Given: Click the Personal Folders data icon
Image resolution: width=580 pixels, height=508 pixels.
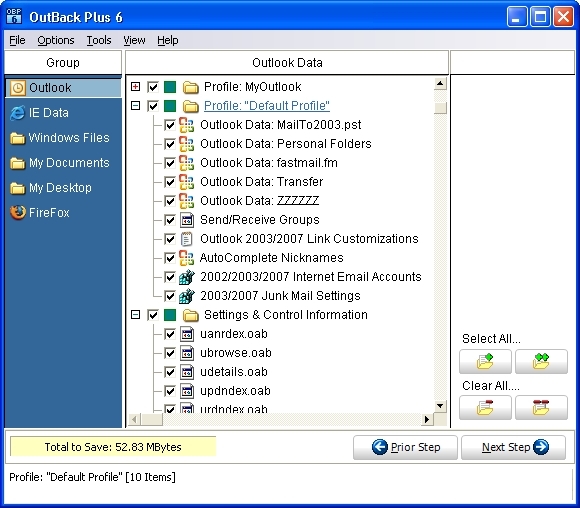Looking at the screenshot, I should [186, 144].
